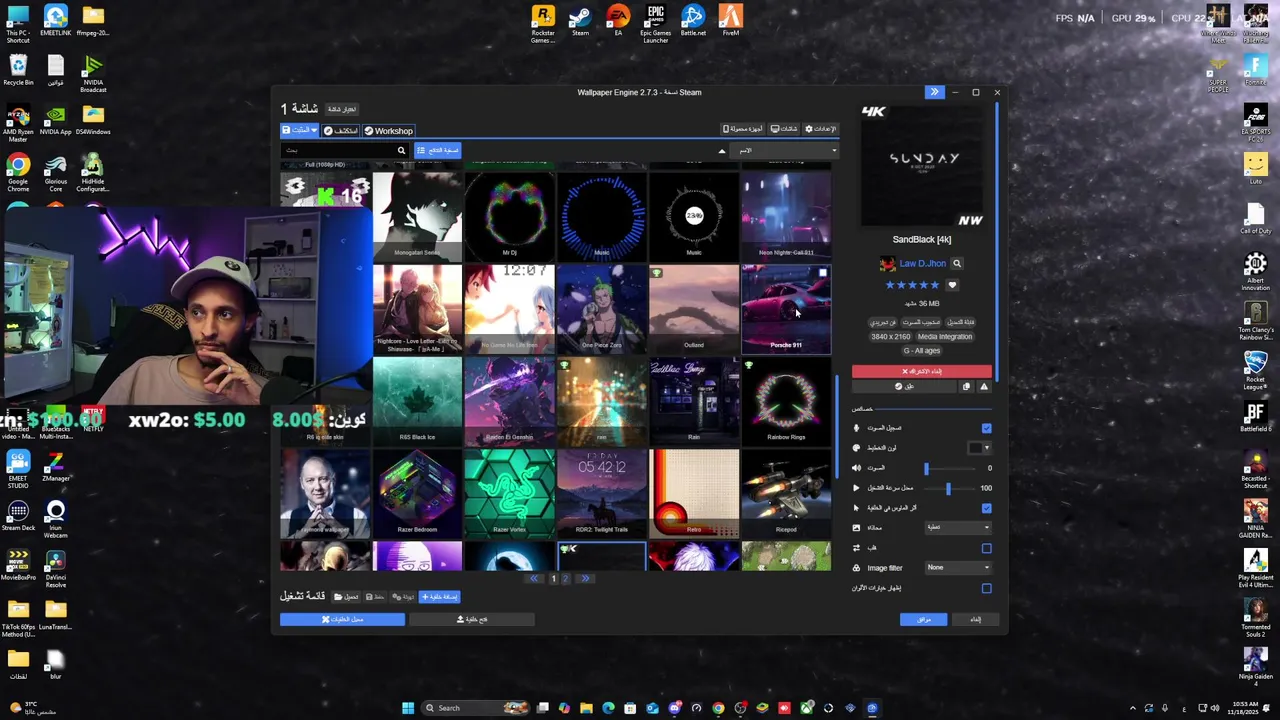Click the search magnifier icon
This screenshot has width=1280, height=720.
coord(401,151)
